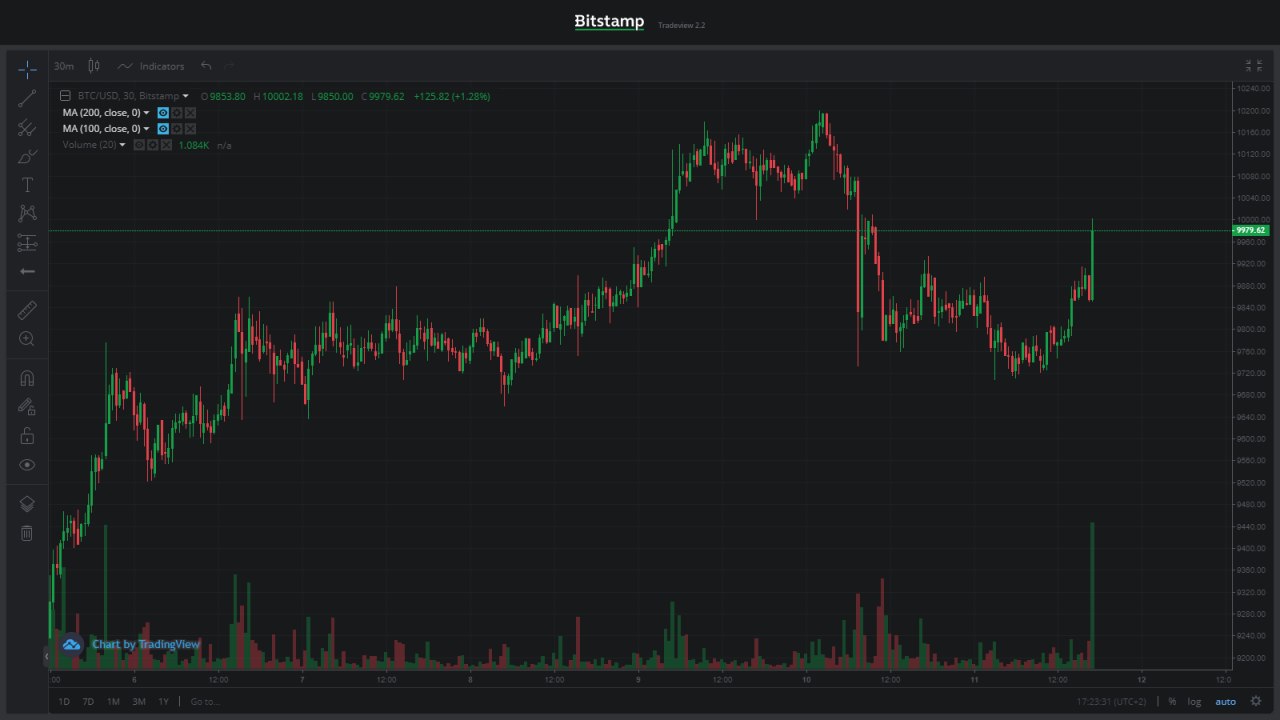Viewport: 1280px width, 720px height.
Task: Select the trend line drawing tool
Action: tap(27, 98)
